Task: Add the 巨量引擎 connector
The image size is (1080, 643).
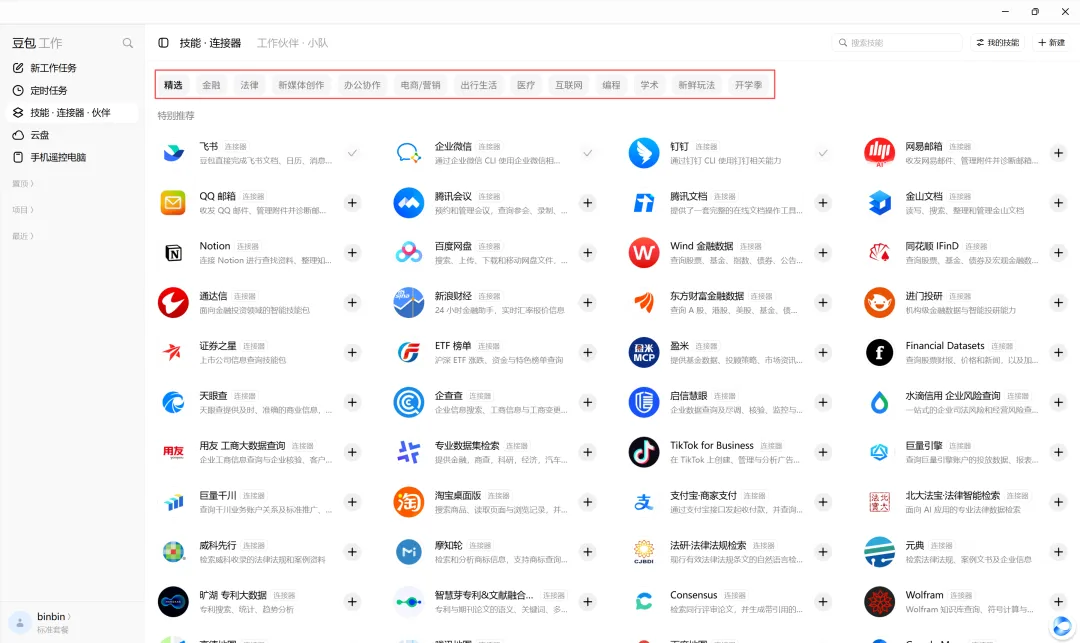Action: click(x=1059, y=452)
